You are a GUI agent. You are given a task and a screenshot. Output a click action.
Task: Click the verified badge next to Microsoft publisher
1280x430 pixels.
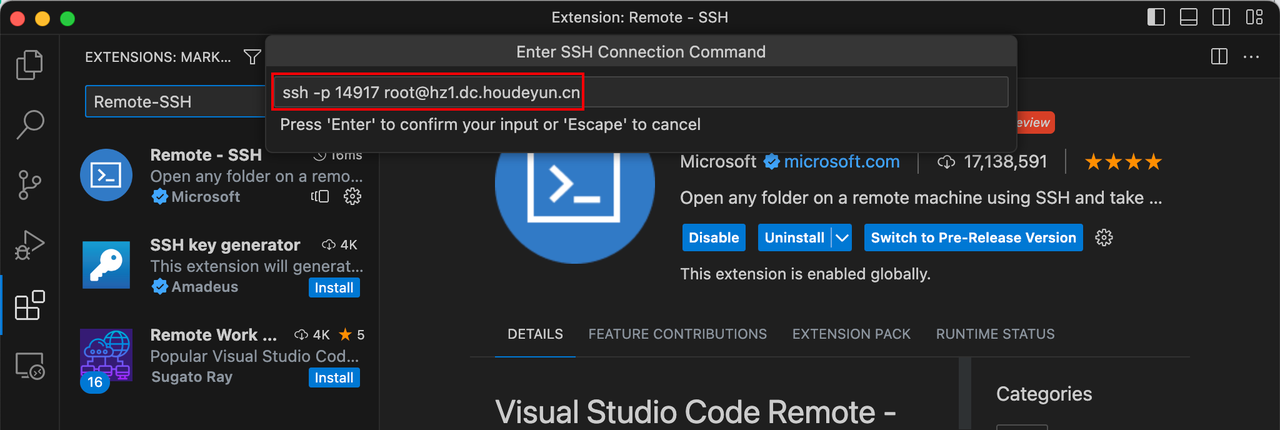771,162
